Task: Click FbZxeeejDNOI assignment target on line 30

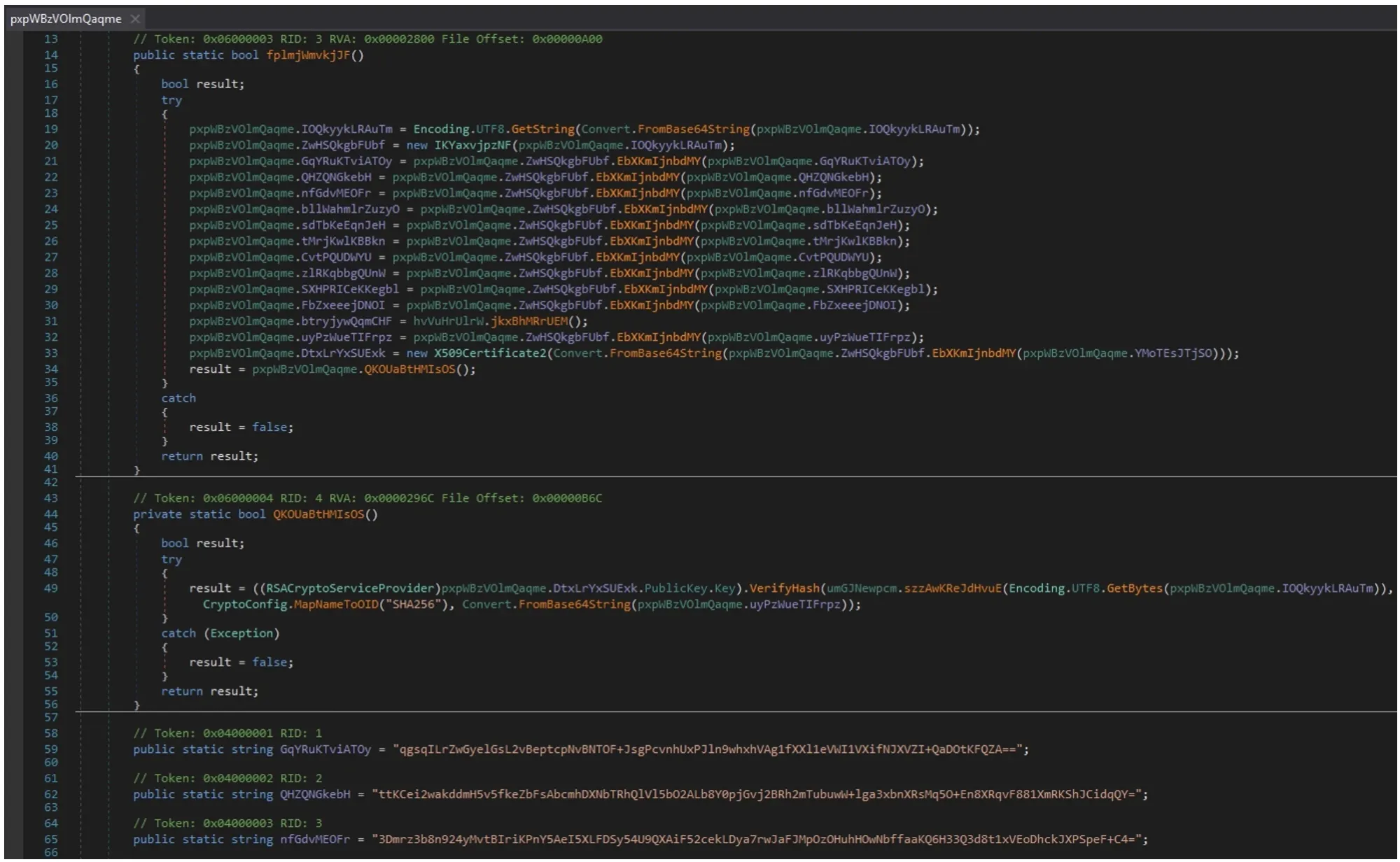Action: pyautogui.click(x=343, y=306)
